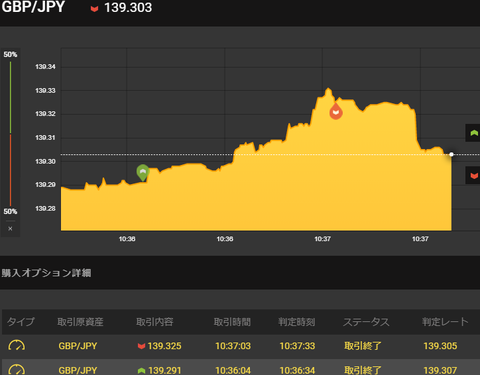The height and width of the screenshot is (375, 480).
Task: Click the red LOW arrow button beside chart
Action: (x=473, y=175)
